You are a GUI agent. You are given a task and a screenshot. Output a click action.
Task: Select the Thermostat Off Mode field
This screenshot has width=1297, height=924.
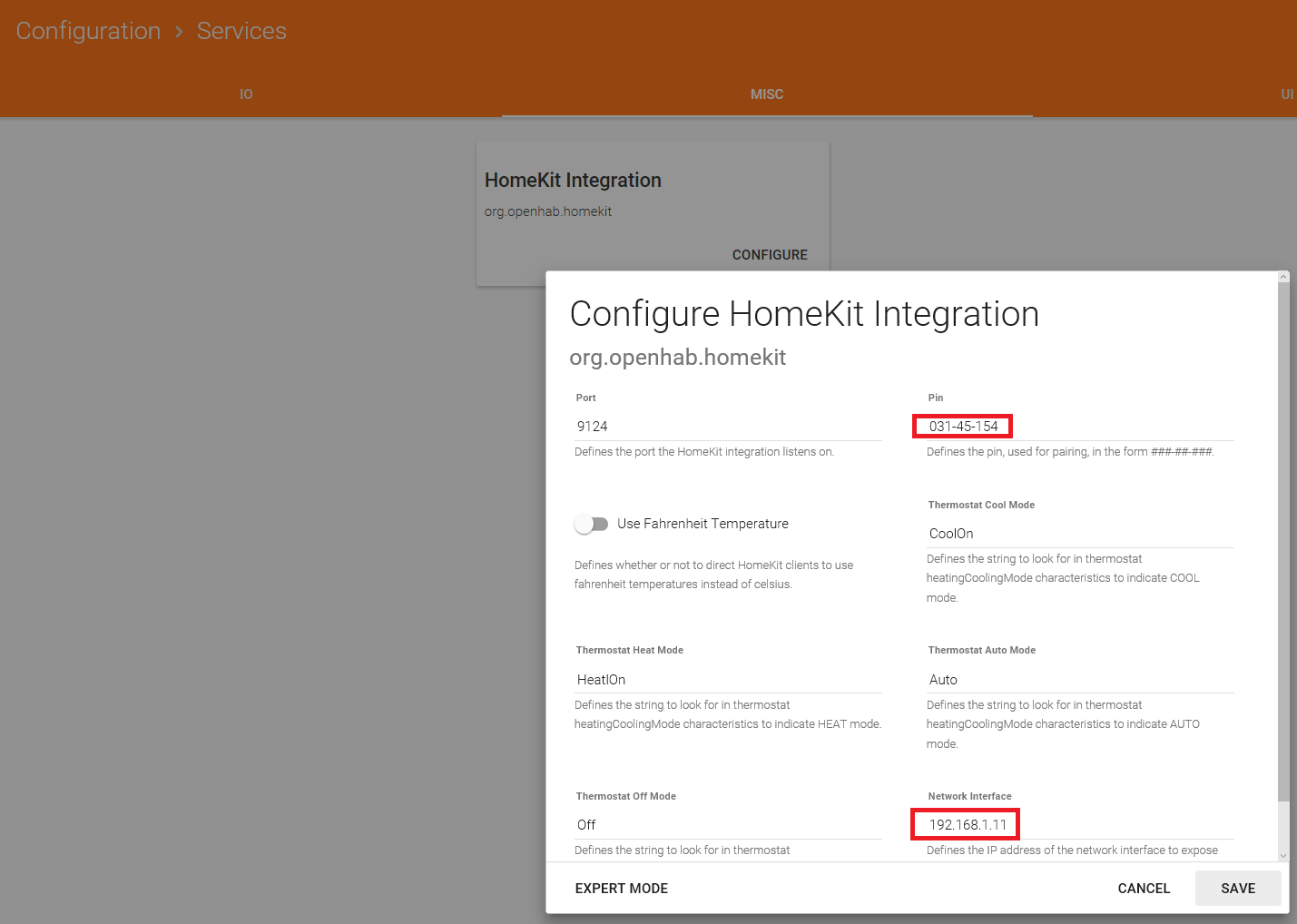(727, 825)
